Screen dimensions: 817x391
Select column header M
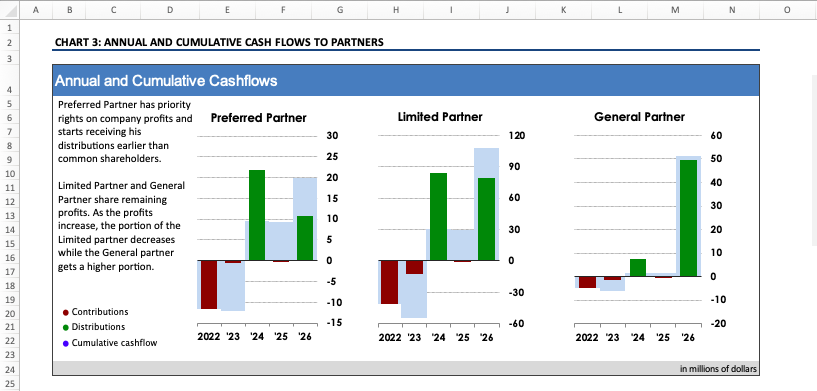point(675,9)
